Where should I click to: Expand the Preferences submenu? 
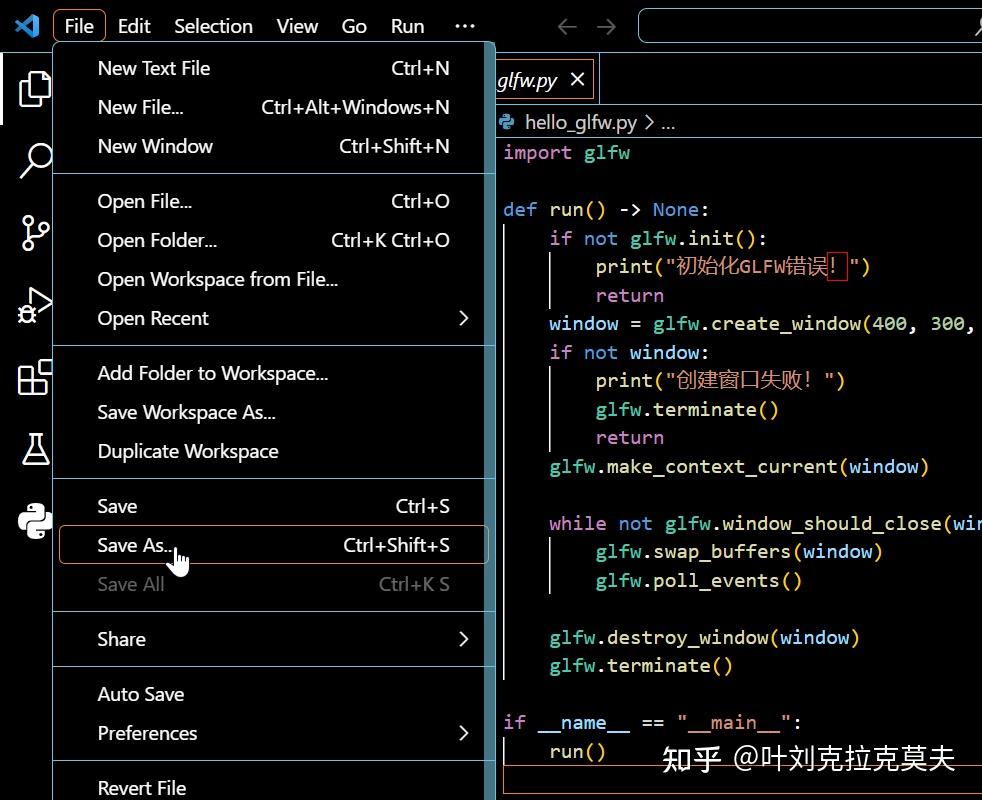click(x=147, y=733)
